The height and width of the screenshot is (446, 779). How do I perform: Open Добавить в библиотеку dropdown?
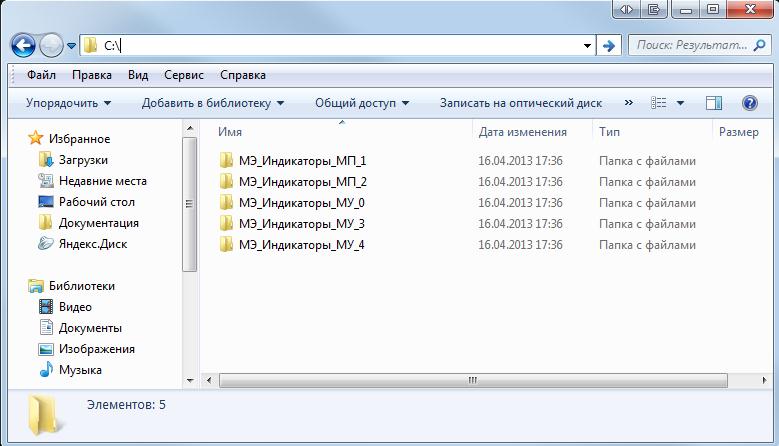(213, 103)
